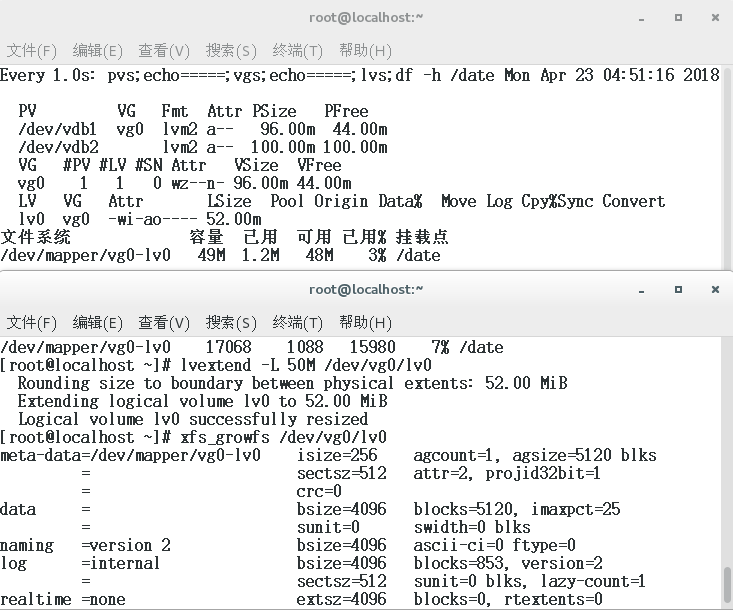Click the rtextents=0 value
733x610 pixels.
[x=553, y=599]
